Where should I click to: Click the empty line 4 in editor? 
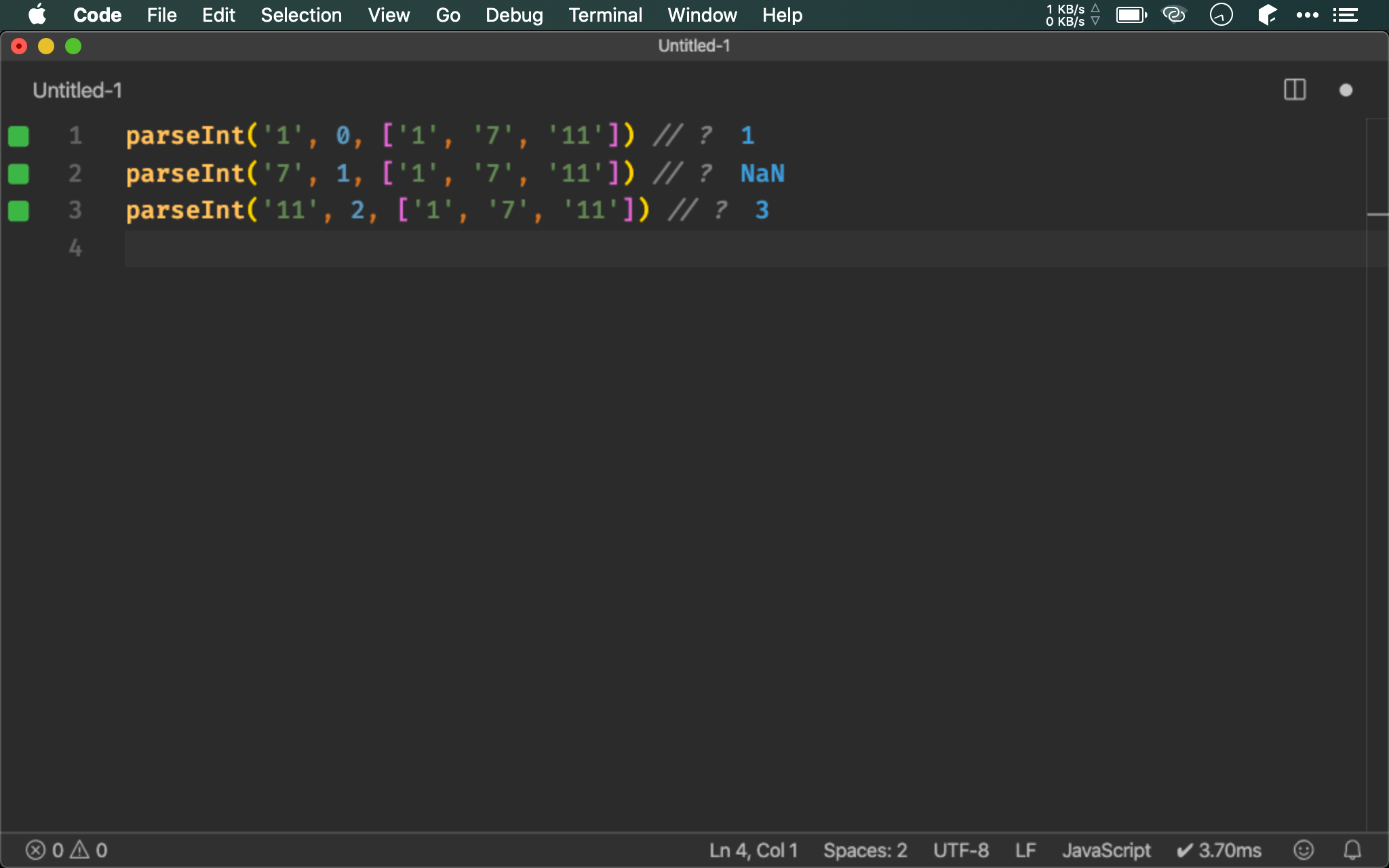tap(678, 248)
